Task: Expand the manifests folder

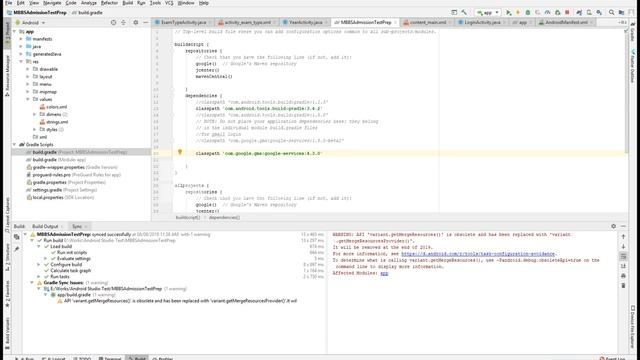Action: [21, 39]
